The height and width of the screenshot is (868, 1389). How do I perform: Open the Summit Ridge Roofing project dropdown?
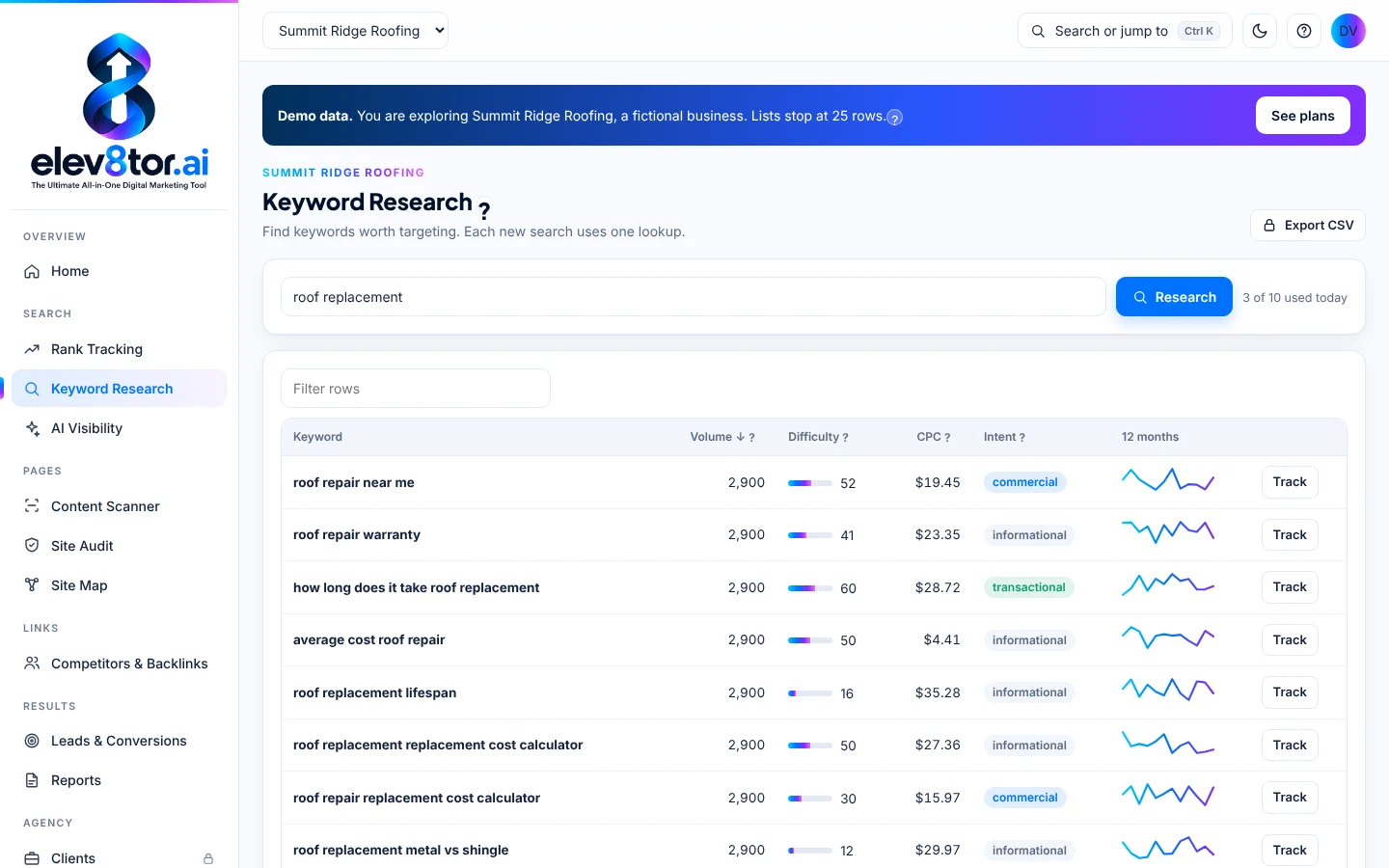(355, 31)
